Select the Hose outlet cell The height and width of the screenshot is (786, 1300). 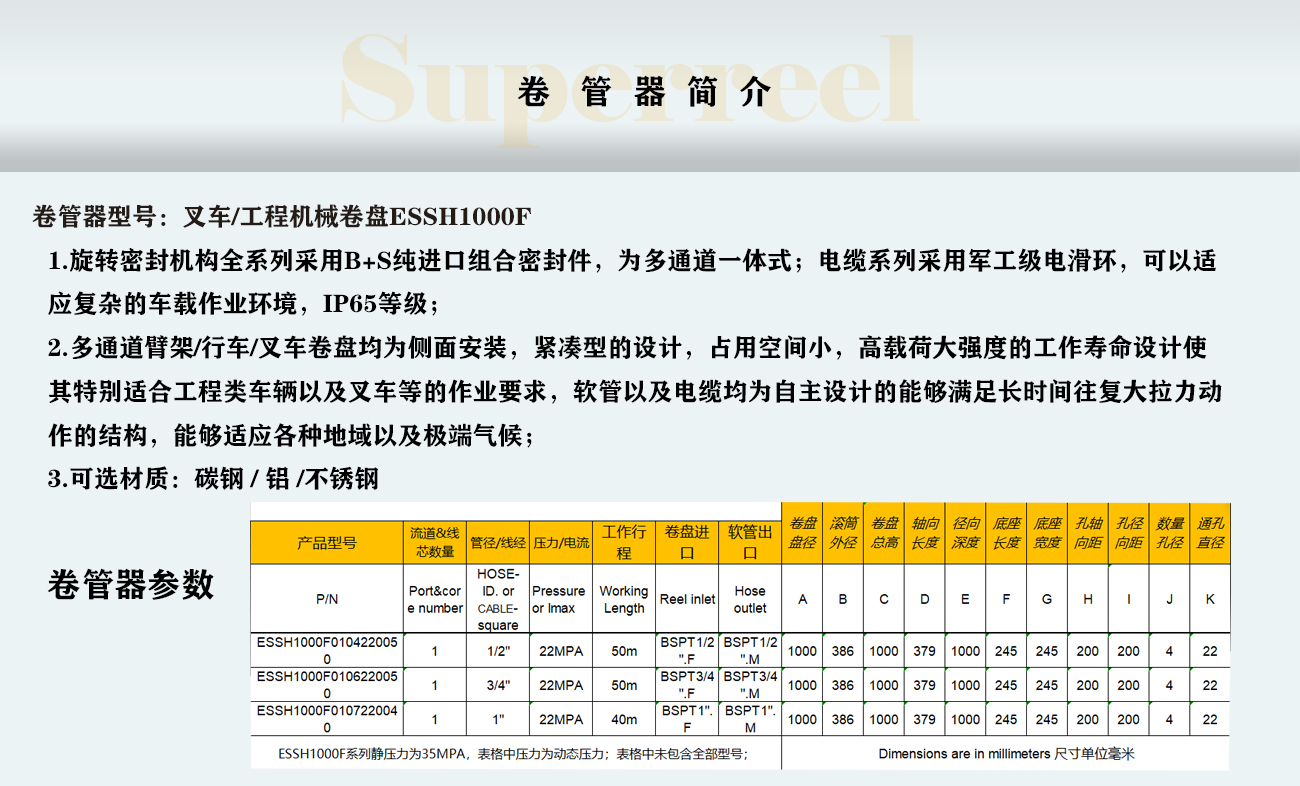tap(750, 599)
